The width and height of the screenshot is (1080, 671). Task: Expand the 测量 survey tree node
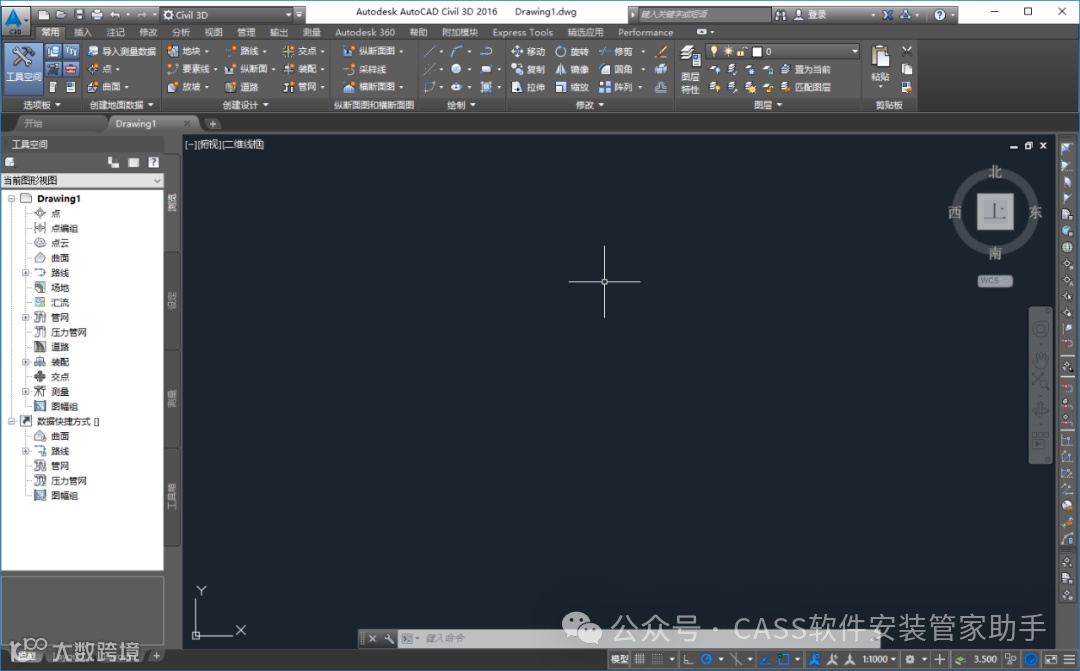25,391
